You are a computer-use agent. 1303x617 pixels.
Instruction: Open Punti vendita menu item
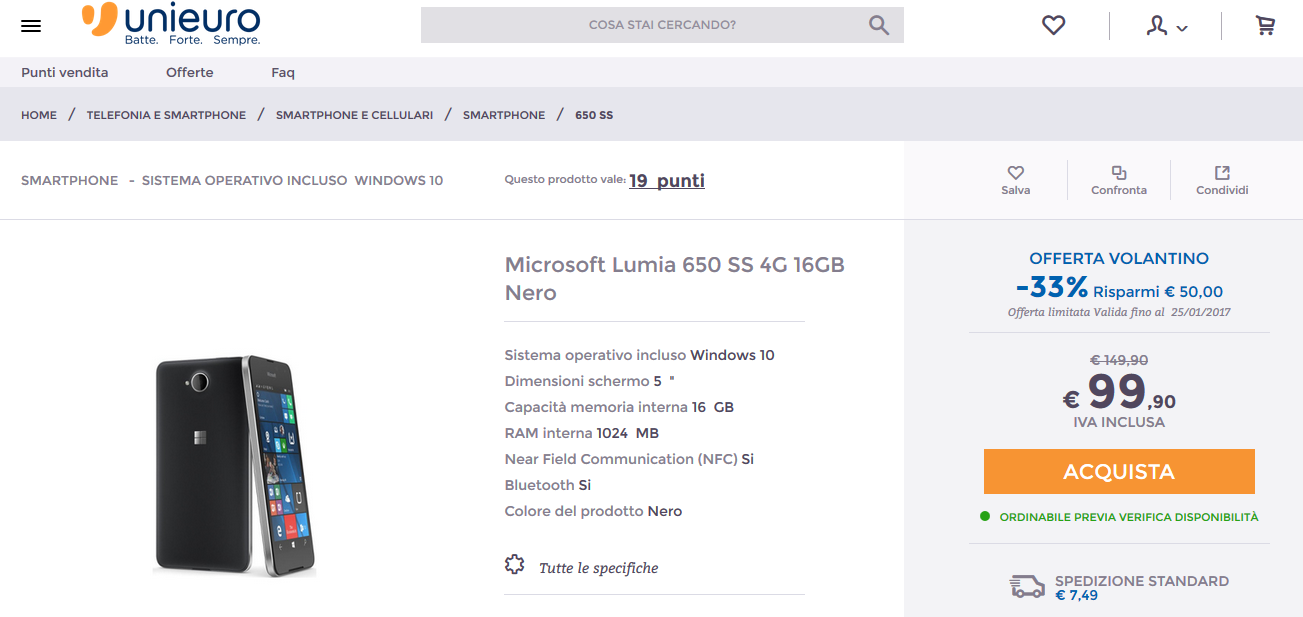click(65, 72)
